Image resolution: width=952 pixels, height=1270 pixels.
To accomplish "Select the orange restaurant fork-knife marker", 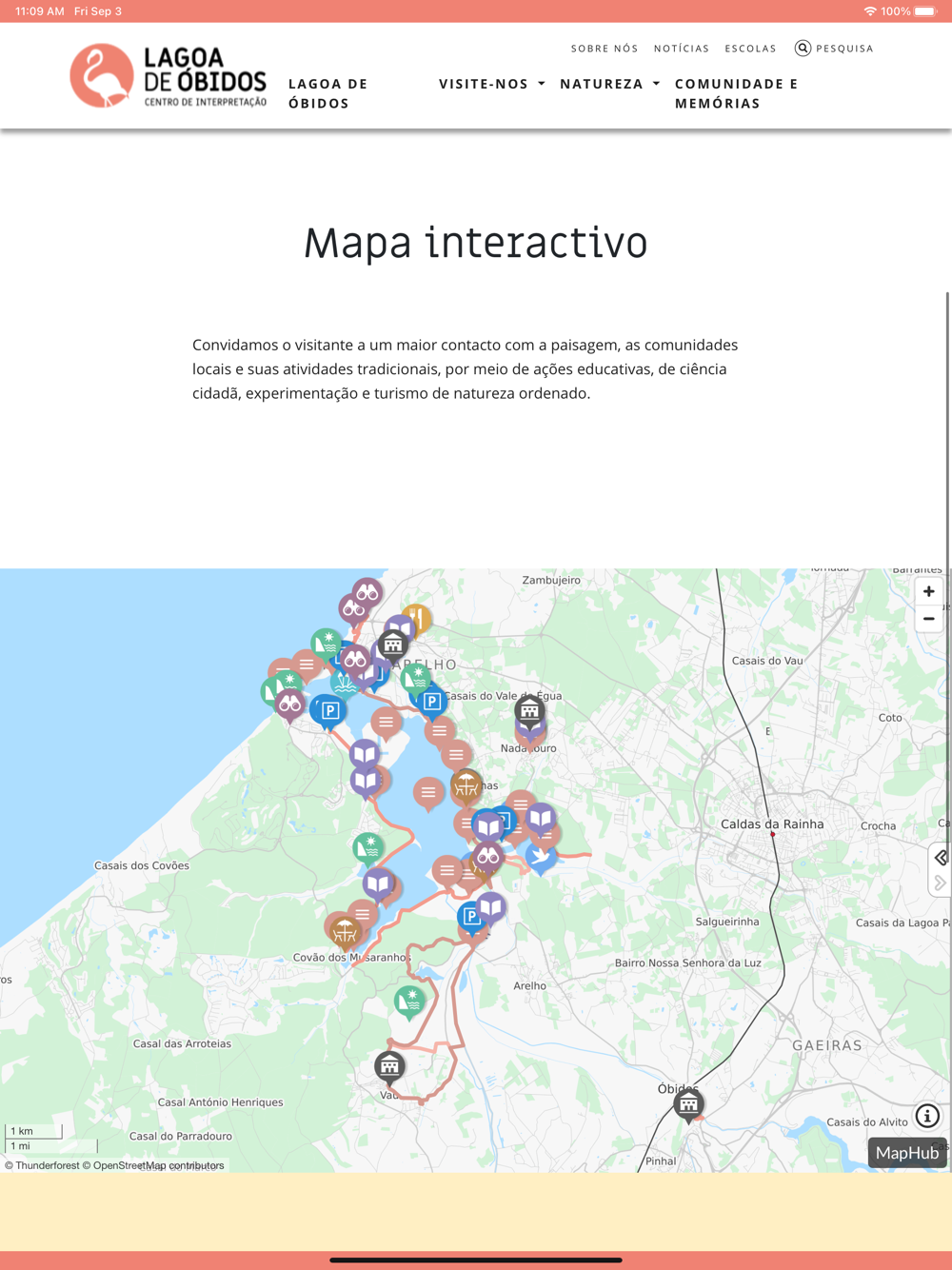I will [x=416, y=620].
